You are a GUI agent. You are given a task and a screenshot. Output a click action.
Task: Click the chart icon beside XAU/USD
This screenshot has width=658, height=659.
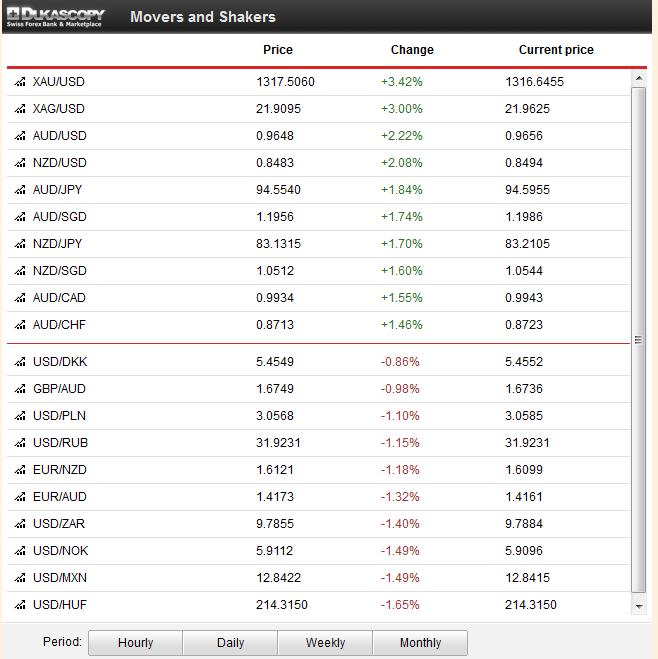click(20, 82)
